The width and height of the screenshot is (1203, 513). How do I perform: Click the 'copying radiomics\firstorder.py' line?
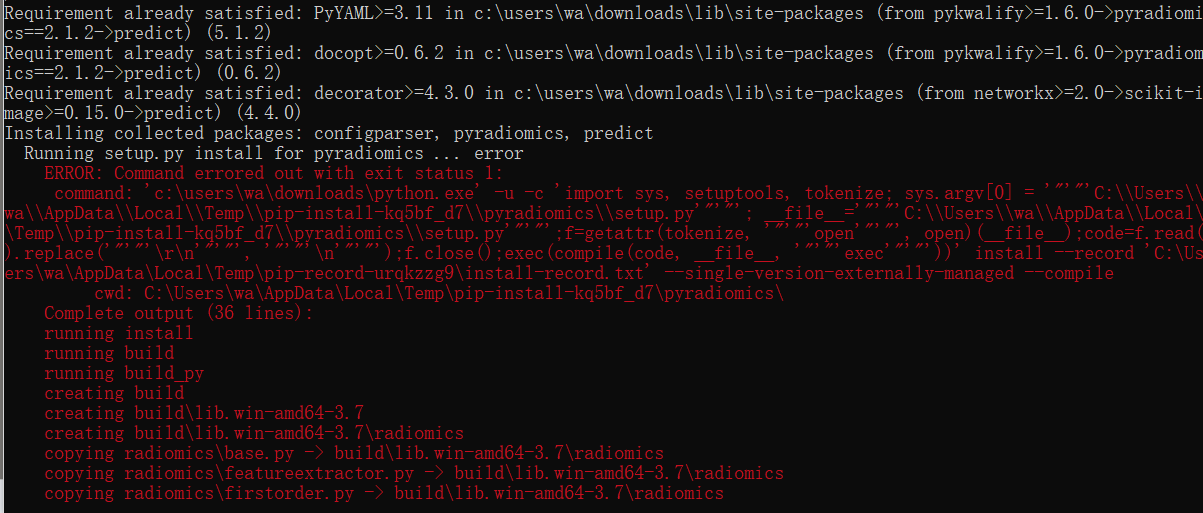pos(383,493)
